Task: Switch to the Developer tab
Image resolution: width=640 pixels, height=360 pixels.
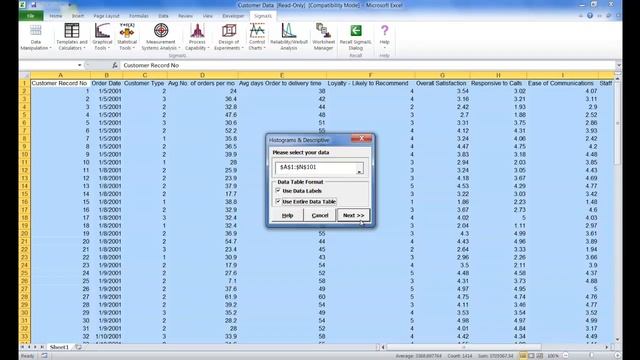Action: [x=233, y=16]
